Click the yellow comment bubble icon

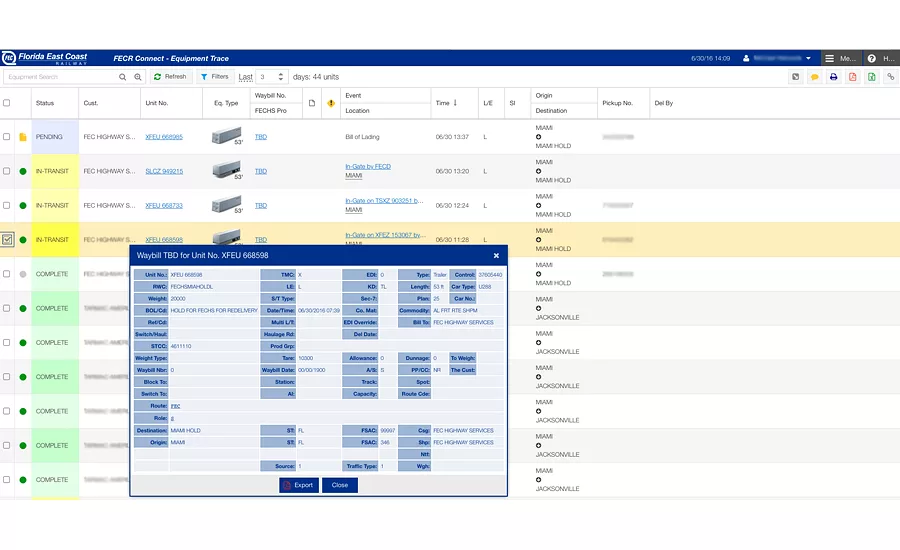[x=814, y=77]
